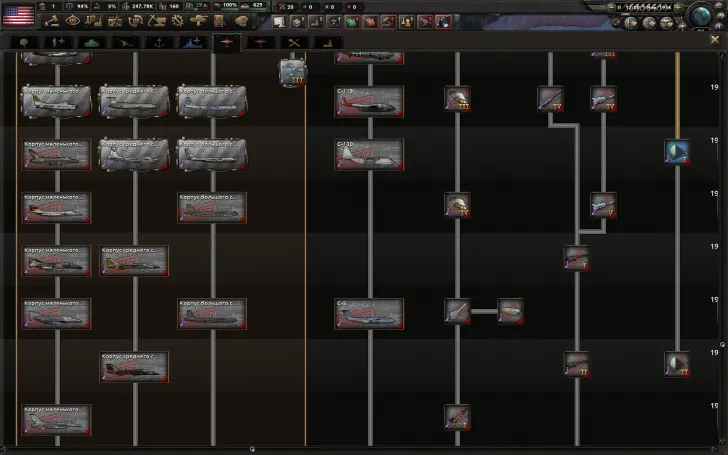
Task: Click the globe icon
Action: click(700, 15)
